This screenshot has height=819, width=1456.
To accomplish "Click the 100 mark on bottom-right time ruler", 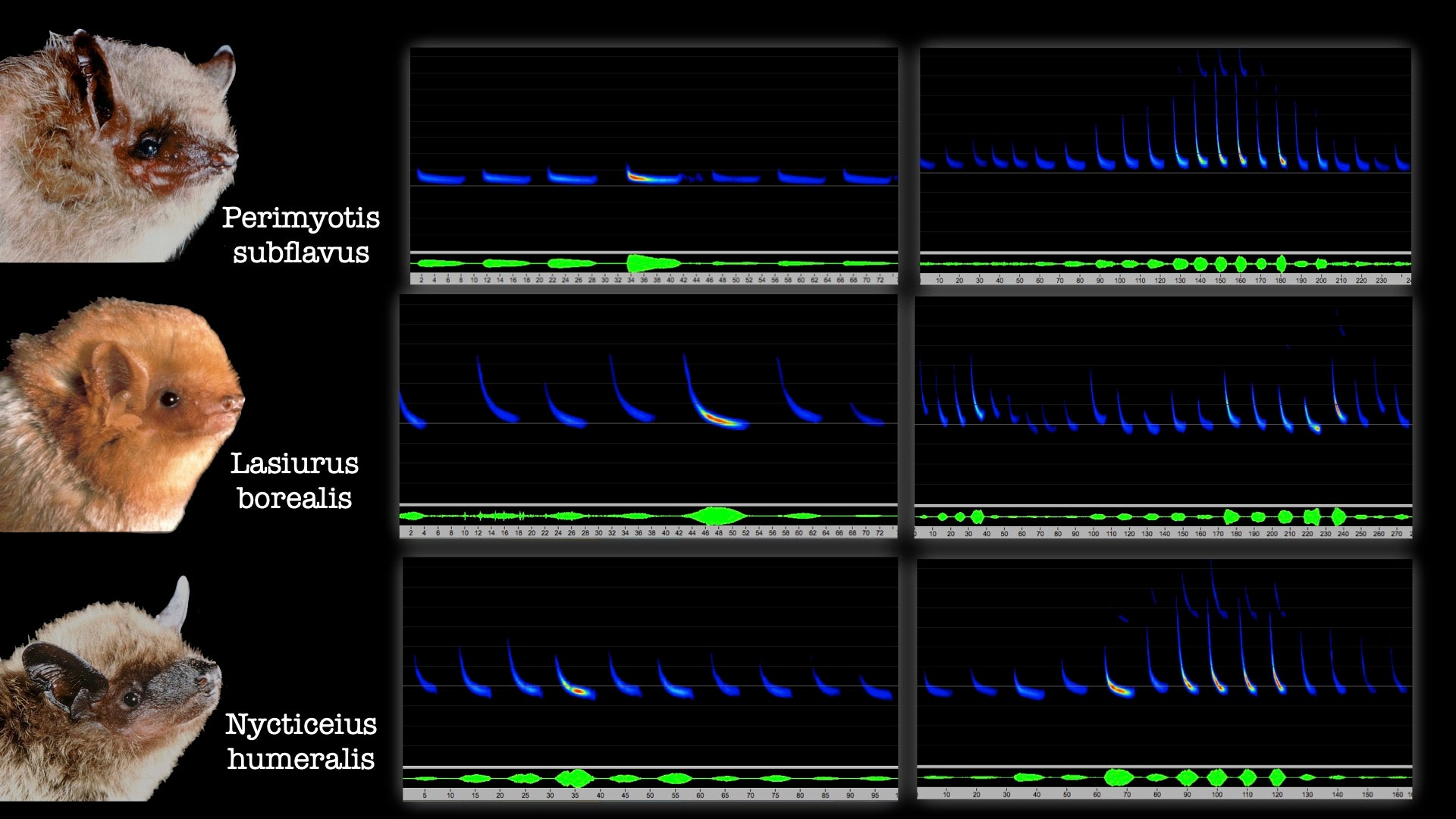I will click(x=1216, y=795).
